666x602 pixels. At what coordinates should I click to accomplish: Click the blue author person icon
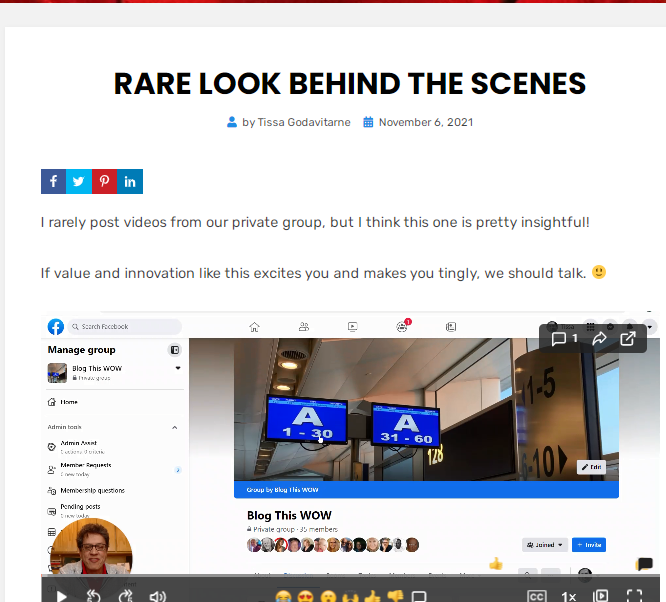click(232, 122)
